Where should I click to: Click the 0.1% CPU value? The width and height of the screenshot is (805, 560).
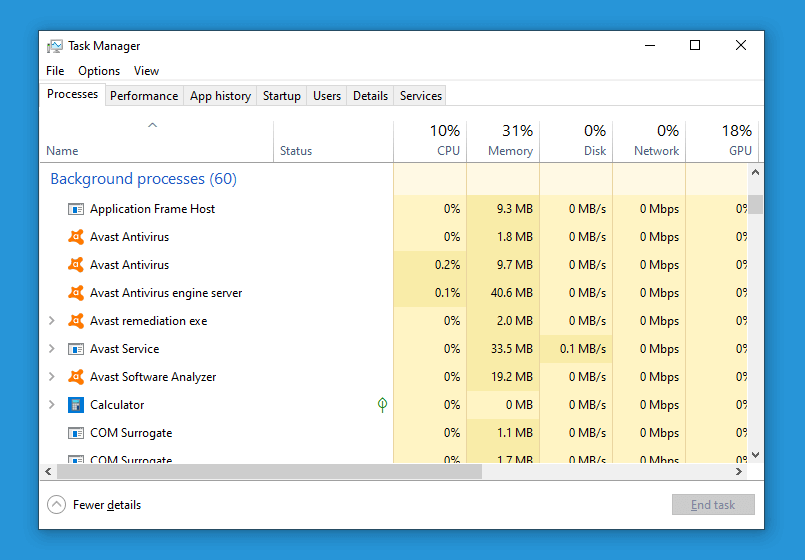(x=447, y=293)
